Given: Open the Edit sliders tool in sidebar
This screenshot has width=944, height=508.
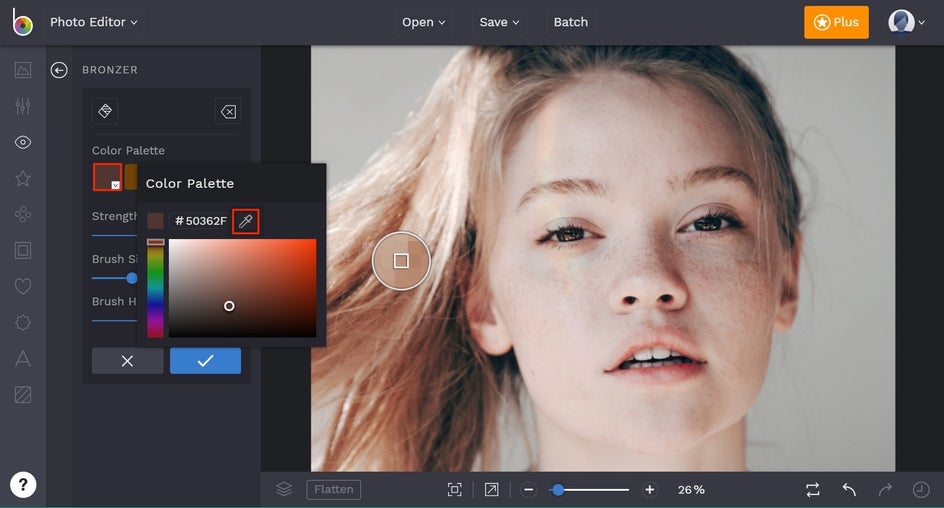Looking at the screenshot, I should [23, 106].
